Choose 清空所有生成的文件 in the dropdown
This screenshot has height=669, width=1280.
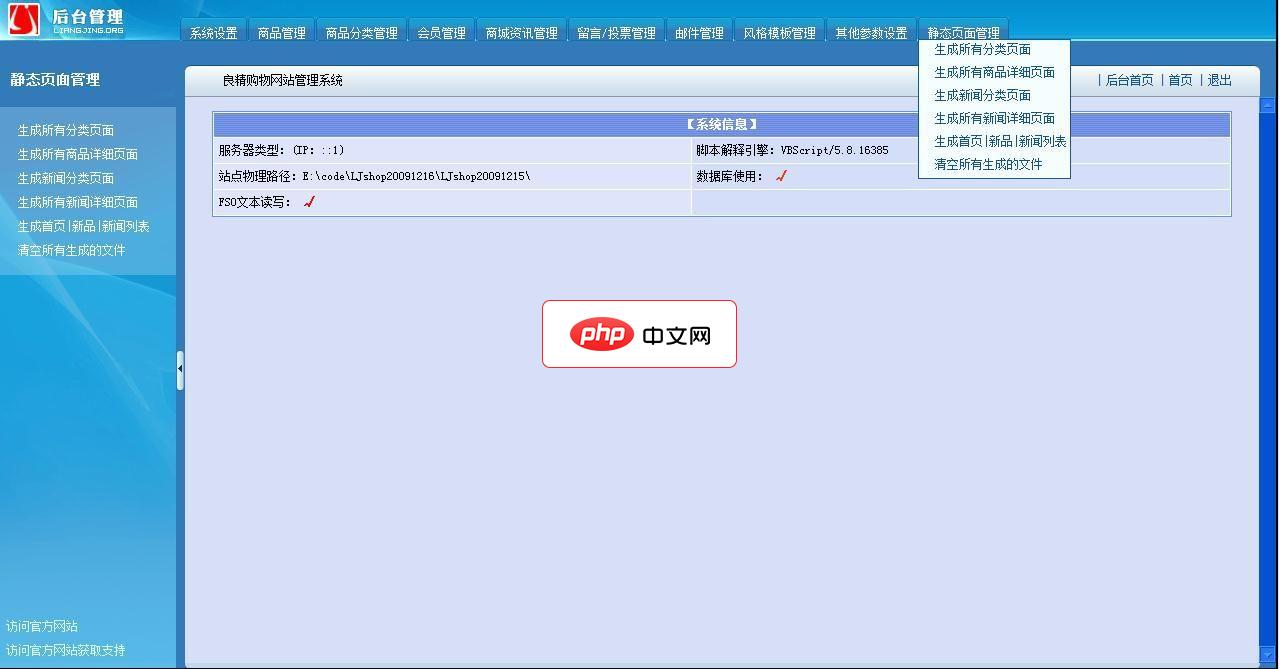tap(989, 162)
